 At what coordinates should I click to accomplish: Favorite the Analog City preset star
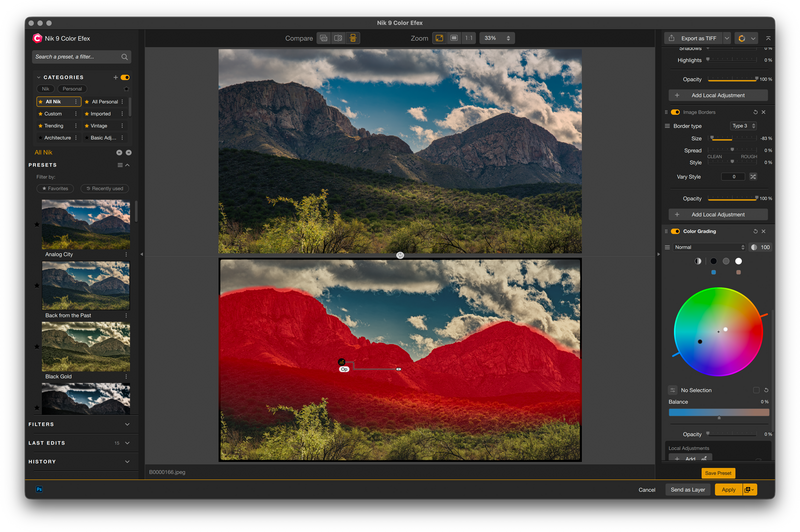(x=37, y=224)
